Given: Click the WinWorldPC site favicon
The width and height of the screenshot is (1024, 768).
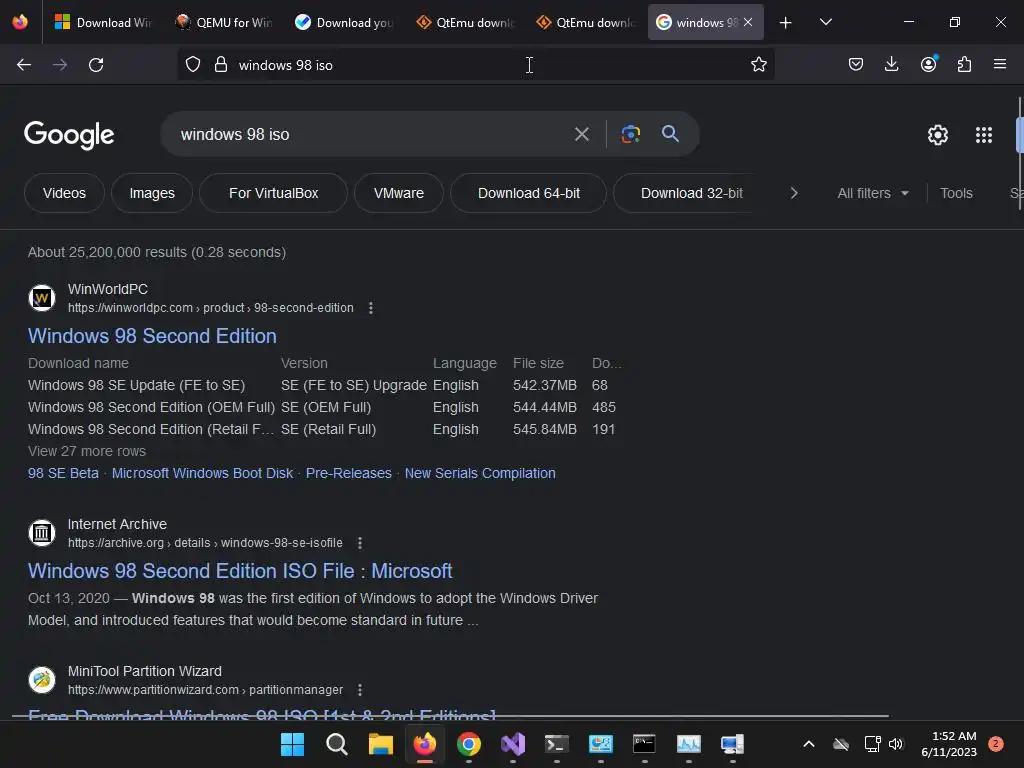Looking at the screenshot, I should (42, 298).
